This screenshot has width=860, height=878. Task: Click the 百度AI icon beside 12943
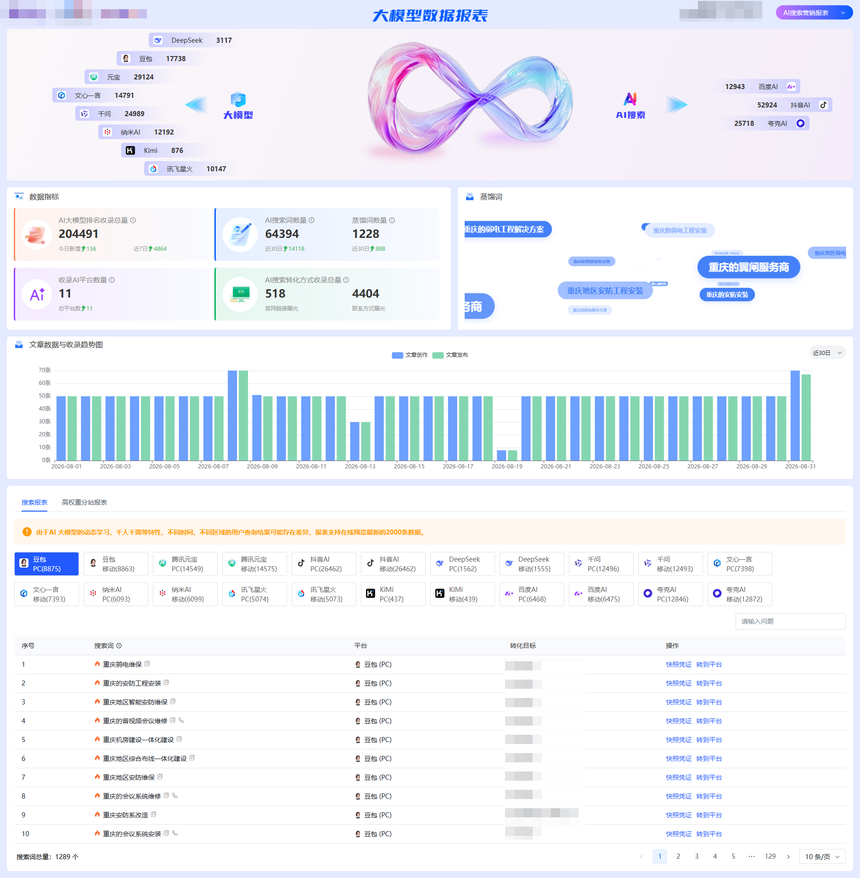click(x=791, y=86)
